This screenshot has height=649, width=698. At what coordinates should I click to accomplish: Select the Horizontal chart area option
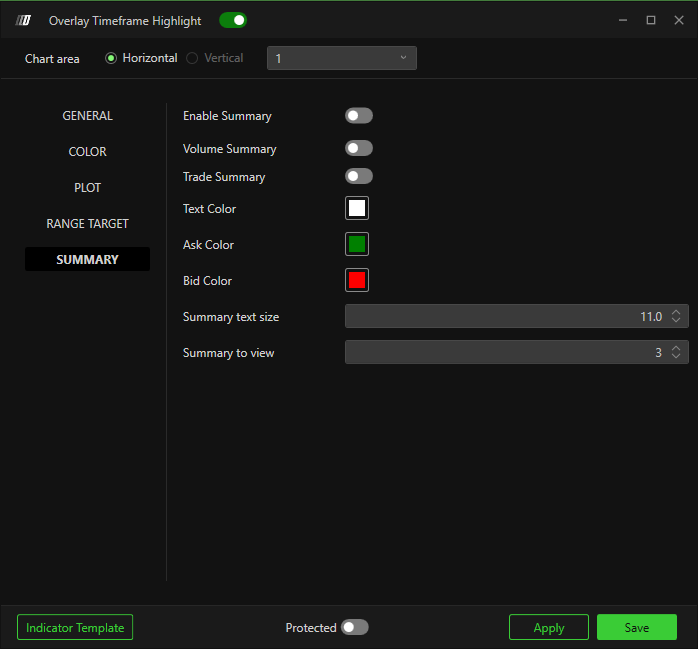point(112,58)
